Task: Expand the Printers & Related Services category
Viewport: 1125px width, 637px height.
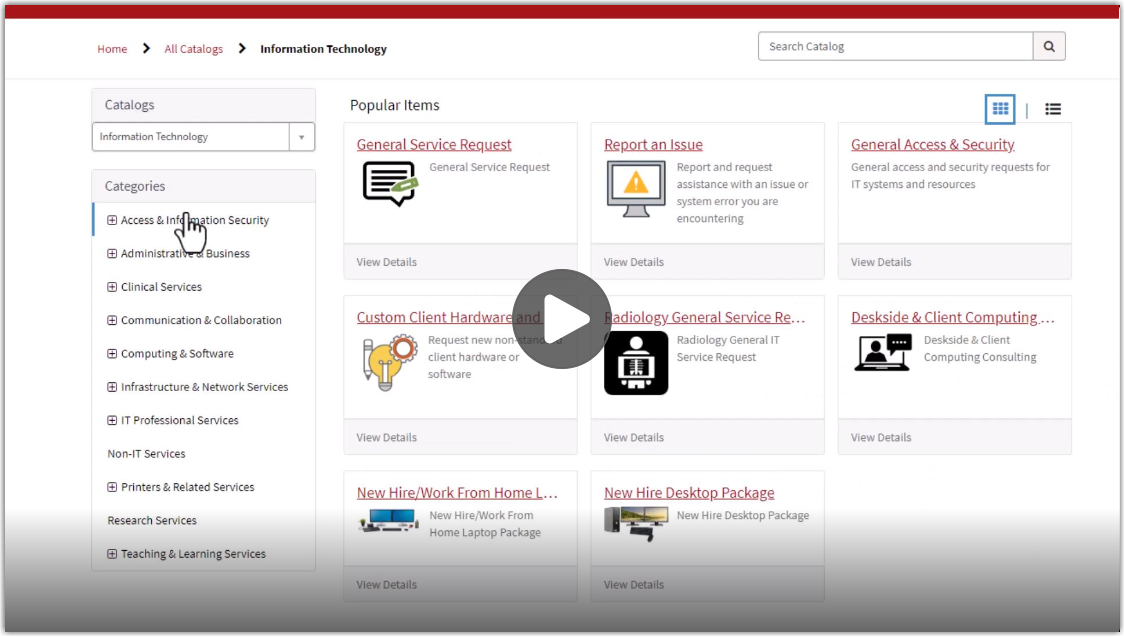Action: 111,487
